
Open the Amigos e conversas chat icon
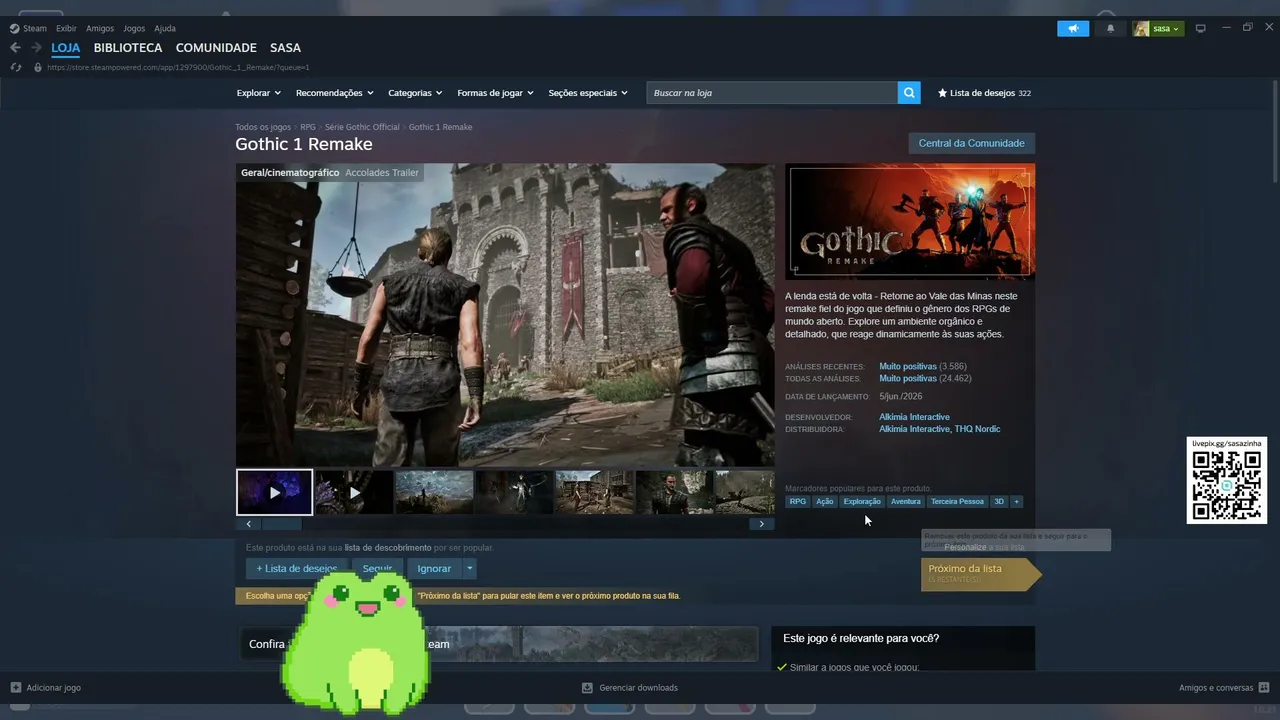click(x=1264, y=687)
